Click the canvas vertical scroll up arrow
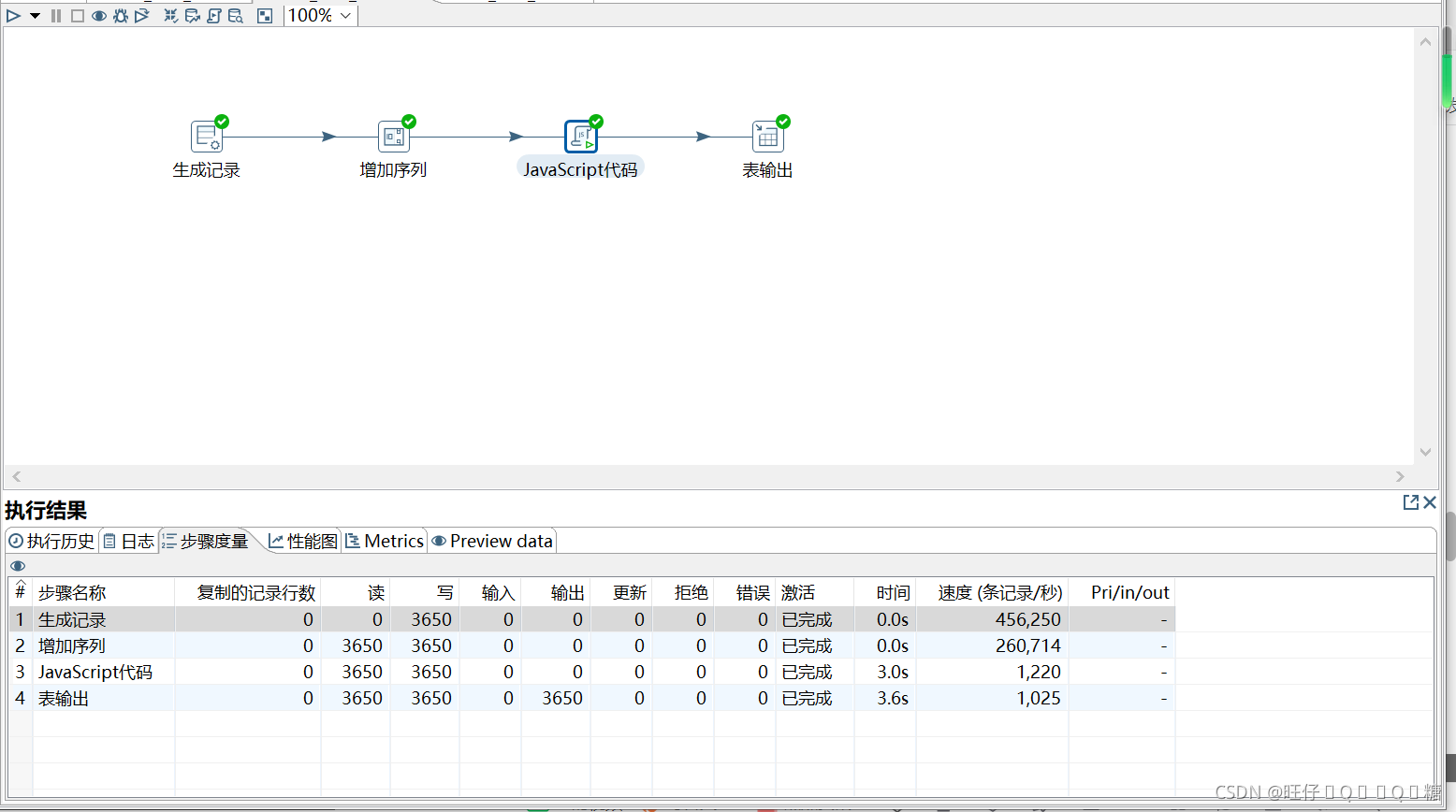 (x=1425, y=42)
